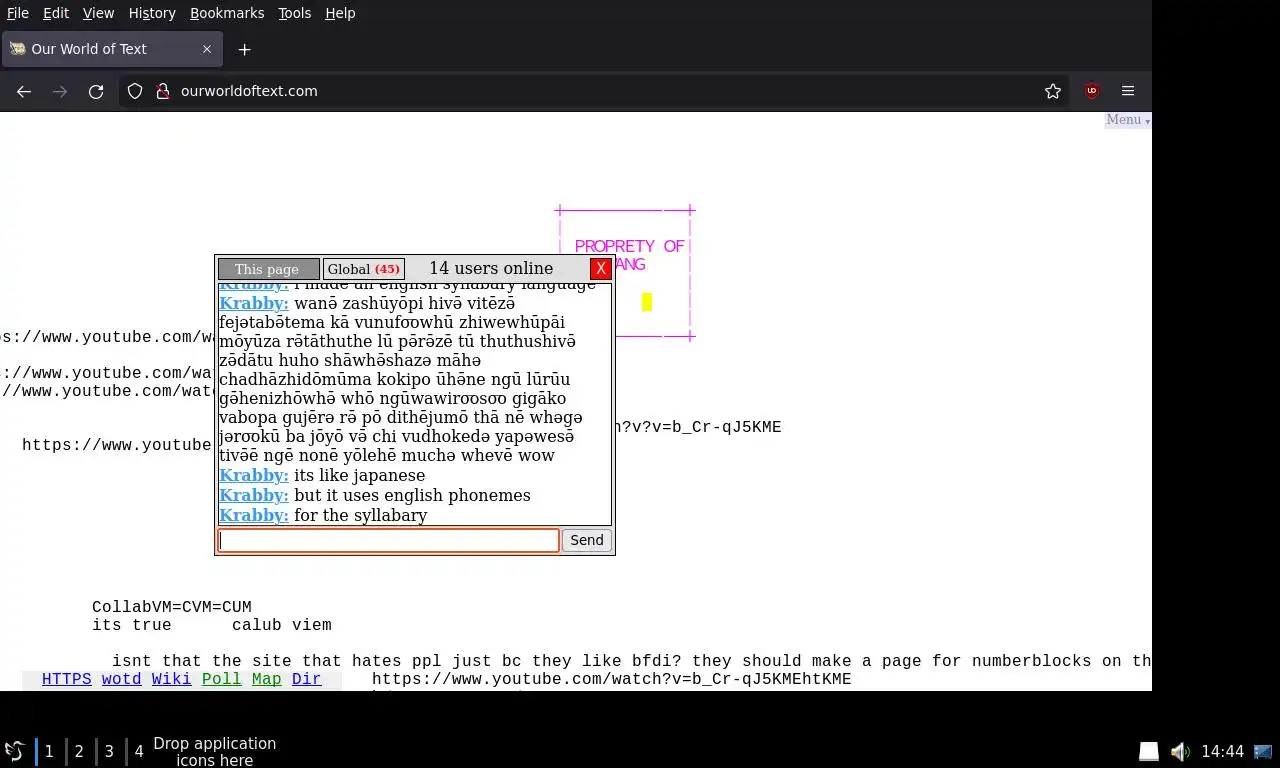The width and height of the screenshot is (1280, 768).
Task: Open the Bookmarks menu
Action: [x=227, y=13]
